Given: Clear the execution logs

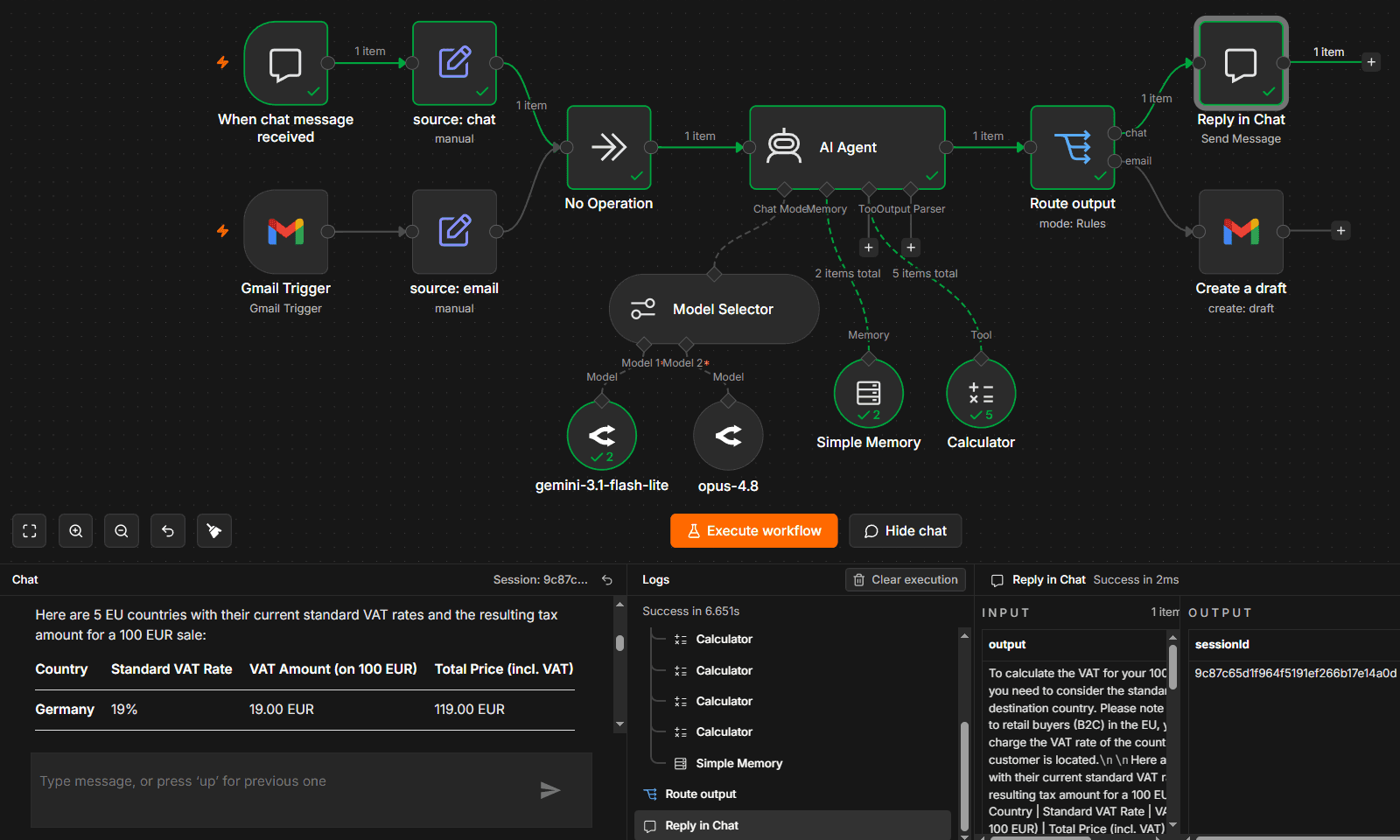Looking at the screenshot, I should point(906,580).
